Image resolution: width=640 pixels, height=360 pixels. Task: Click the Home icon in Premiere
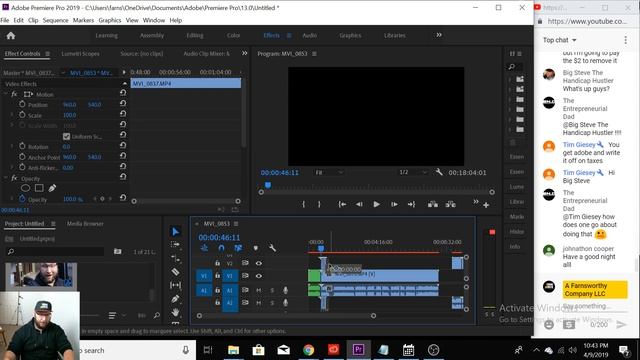[11, 36]
